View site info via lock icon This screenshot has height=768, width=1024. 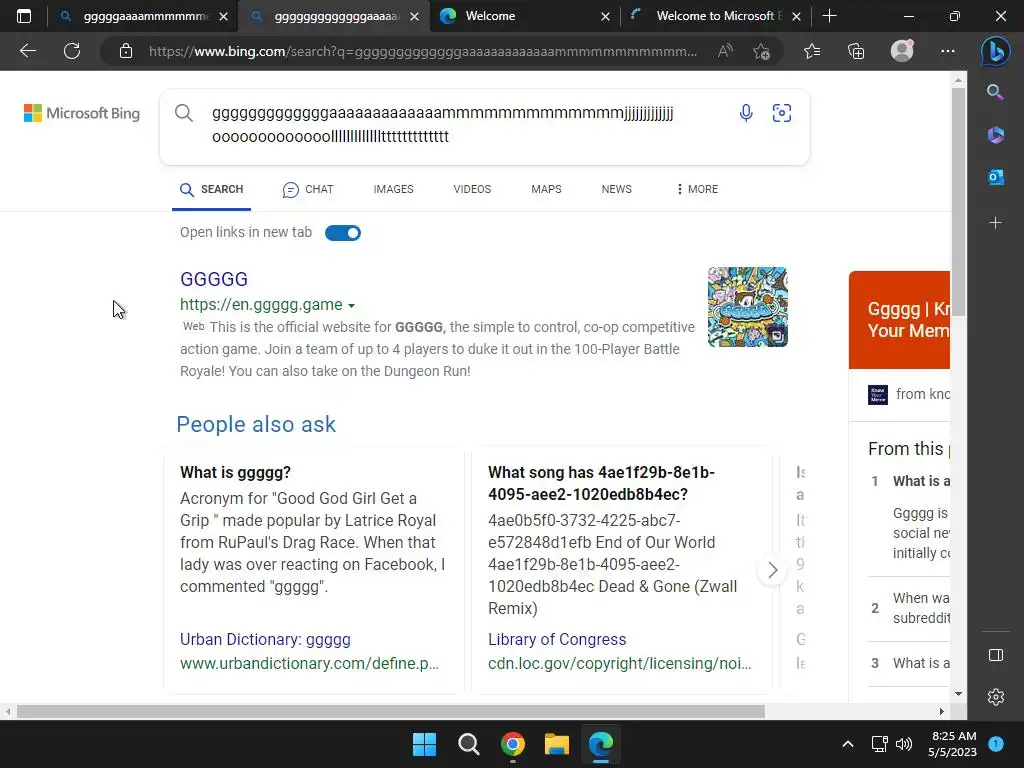coord(126,51)
